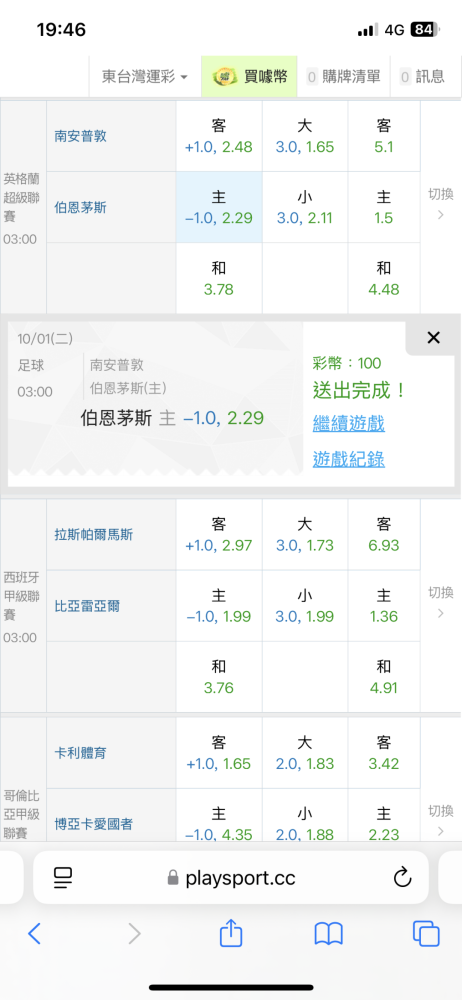This screenshot has width=462, height=1000.
Task: Click the 買噱幣 coin button
Action: coord(250,77)
